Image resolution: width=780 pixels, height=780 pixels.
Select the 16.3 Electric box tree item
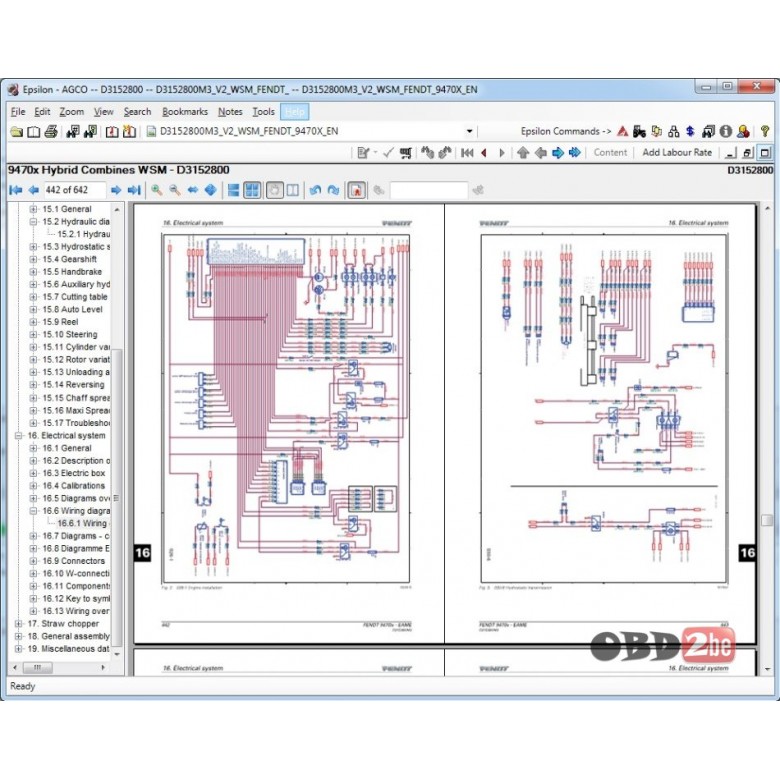point(74,474)
